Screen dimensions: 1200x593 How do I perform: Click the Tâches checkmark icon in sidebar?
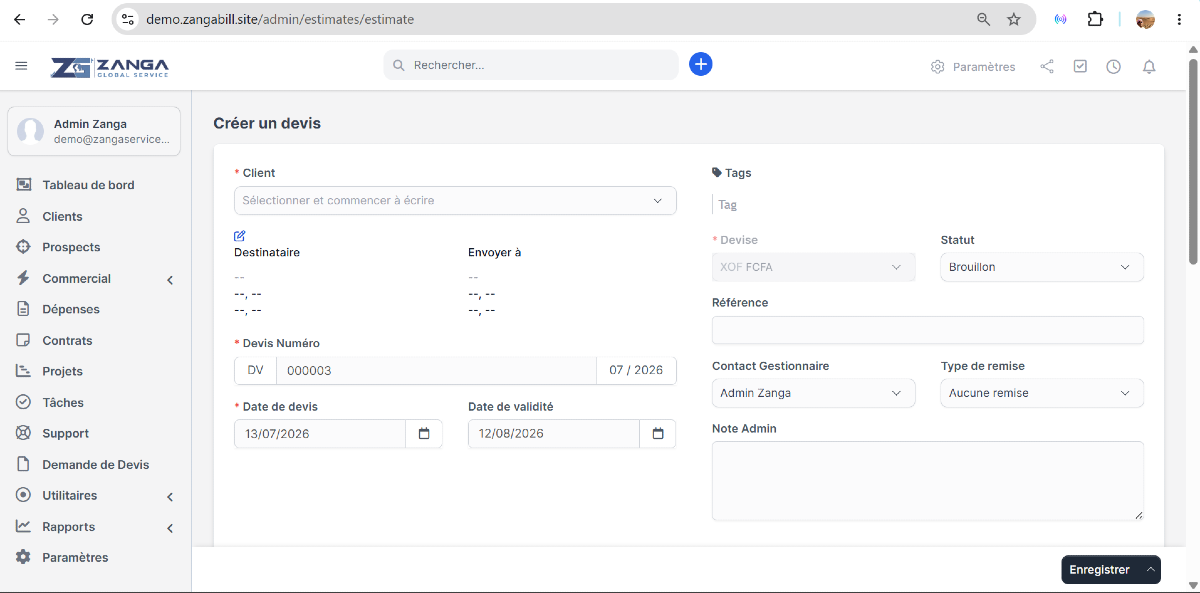(23, 402)
